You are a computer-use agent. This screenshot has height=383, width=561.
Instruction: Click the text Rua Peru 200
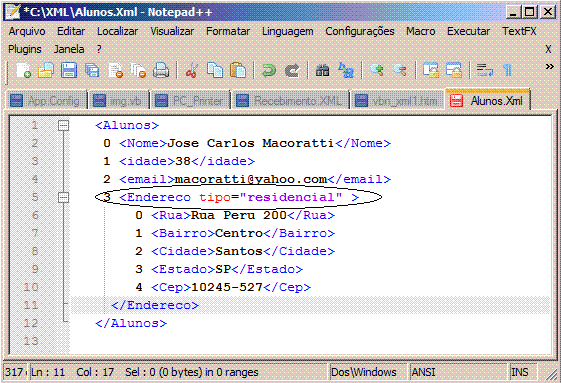pos(239,215)
